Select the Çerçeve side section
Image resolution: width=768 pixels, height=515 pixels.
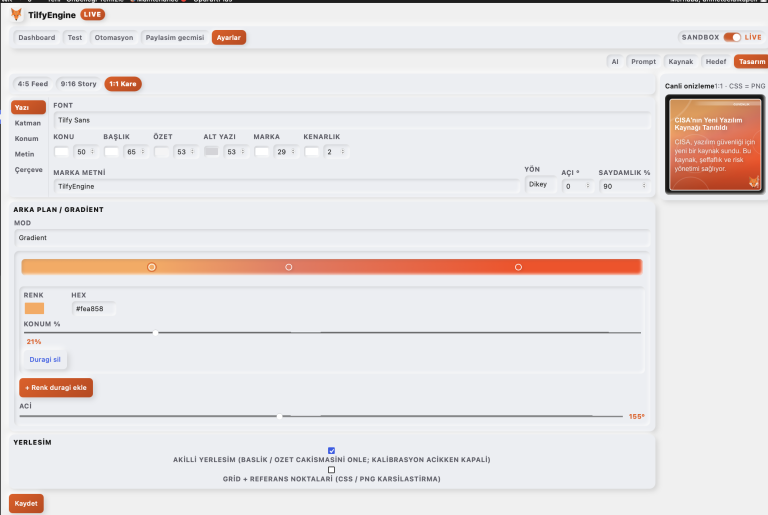(28, 170)
